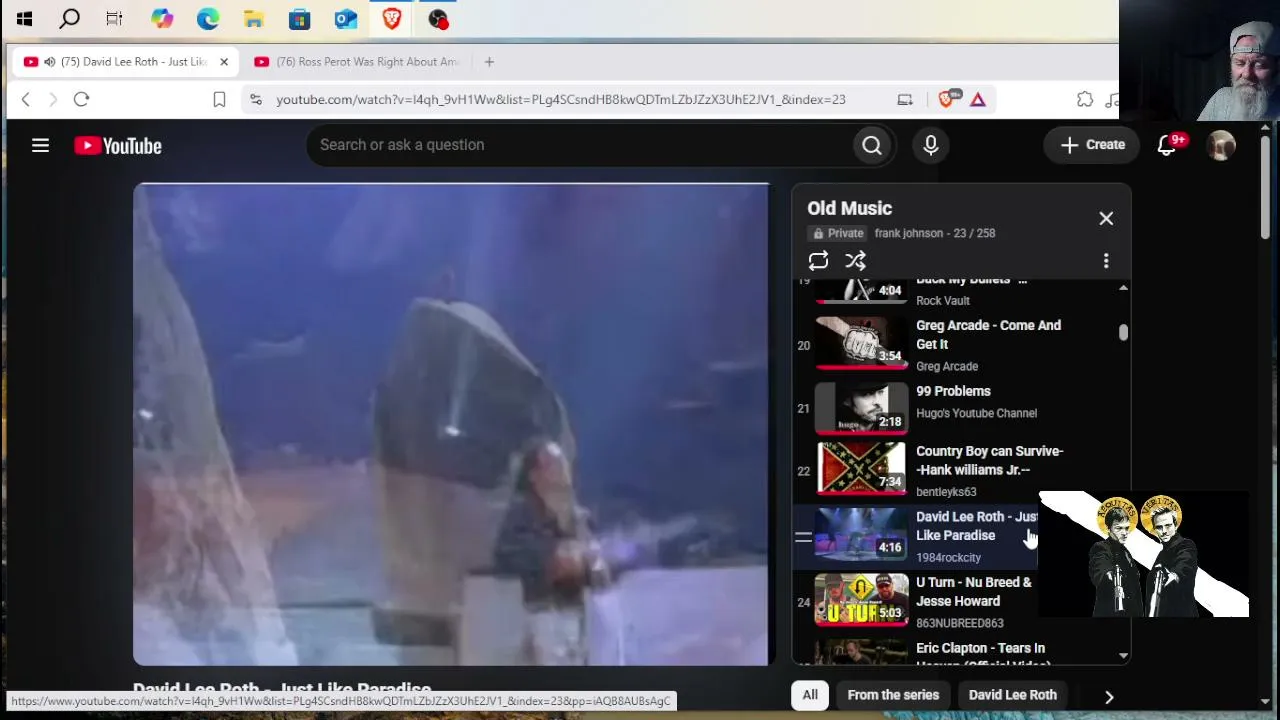This screenshot has height=720, width=1280.
Task: Click the 1984rockcity channel name
Action: [948, 558]
